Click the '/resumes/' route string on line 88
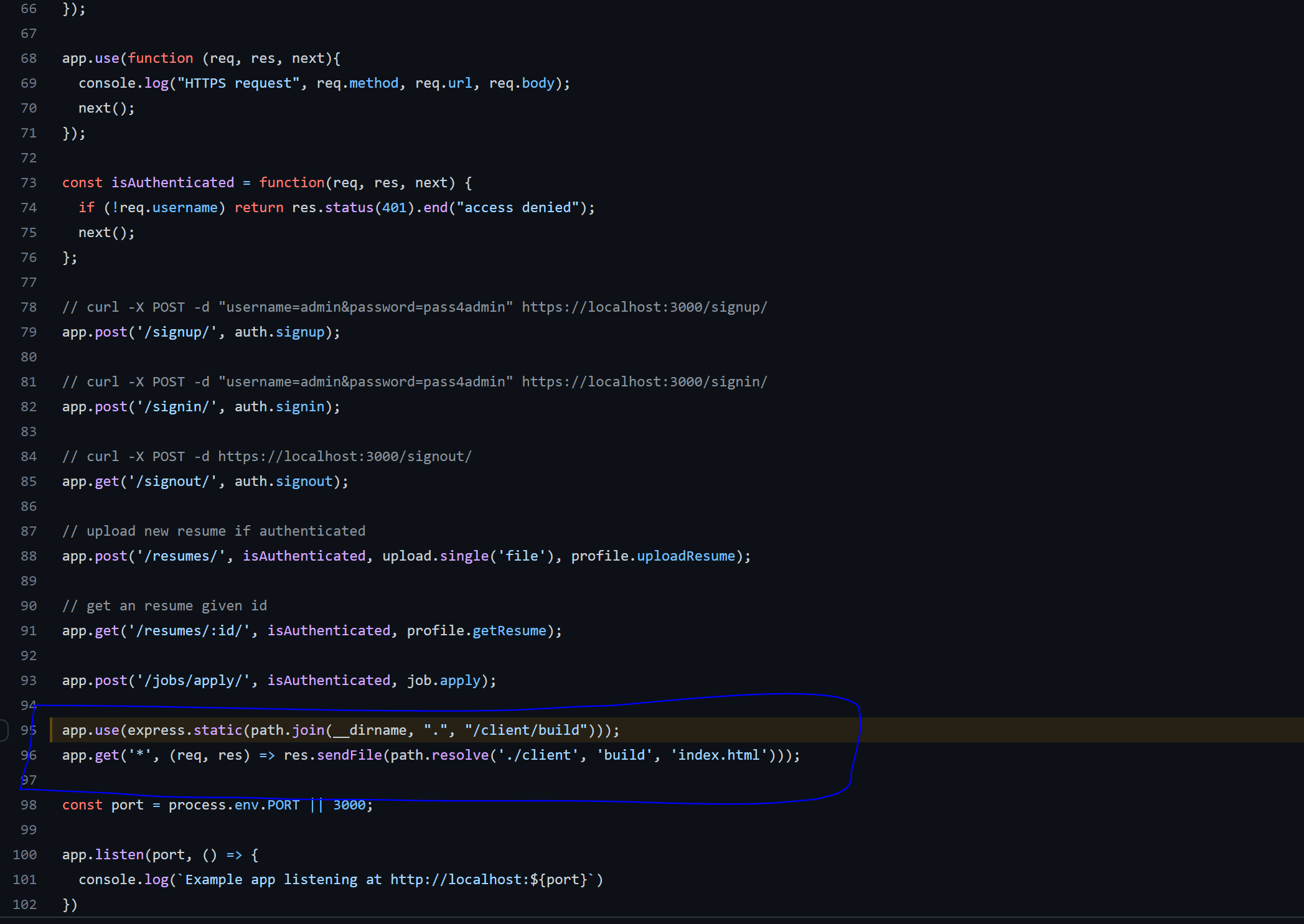Viewport: 1304px width, 924px height. point(181,556)
